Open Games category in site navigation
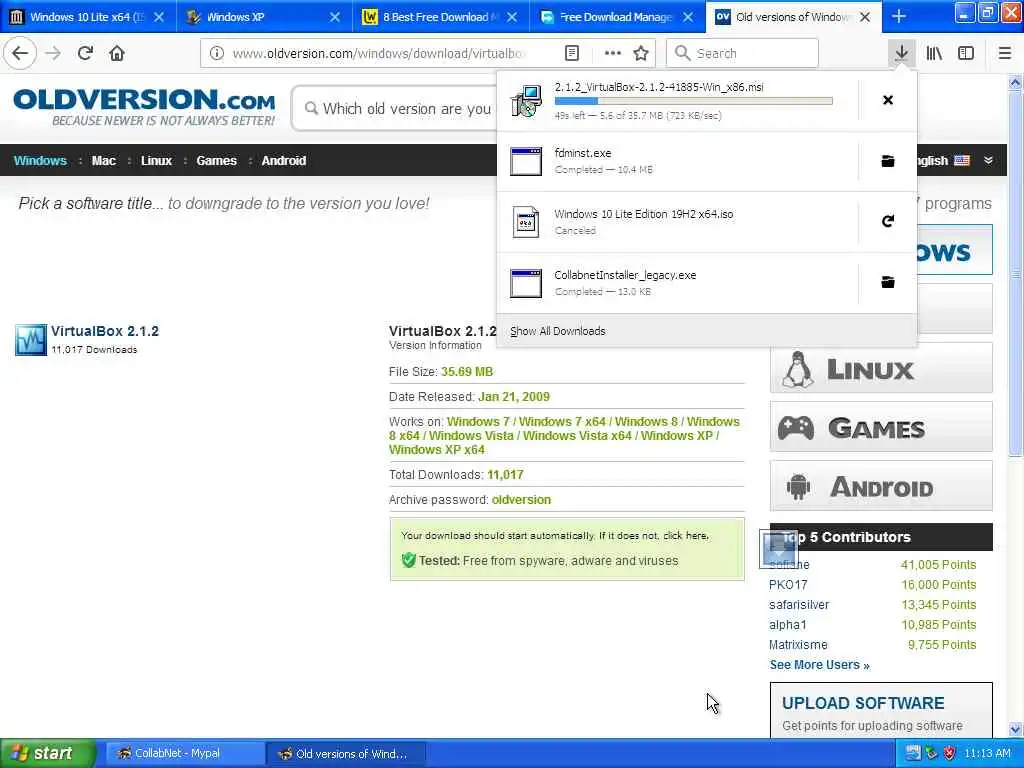Image resolution: width=1024 pixels, height=768 pixels. [x=216, y=161]
